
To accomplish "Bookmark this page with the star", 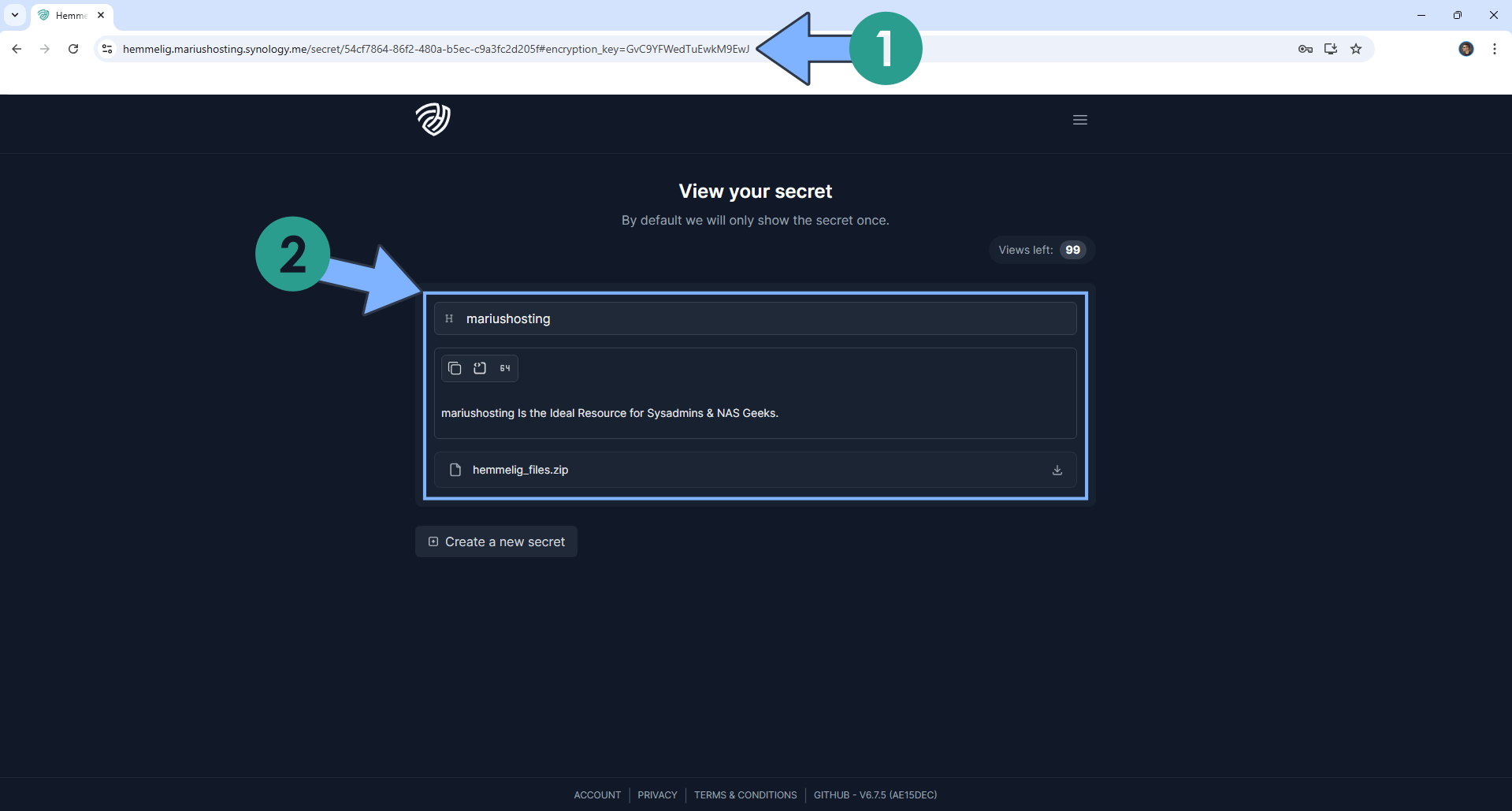I will click(x=1356, y=49).
